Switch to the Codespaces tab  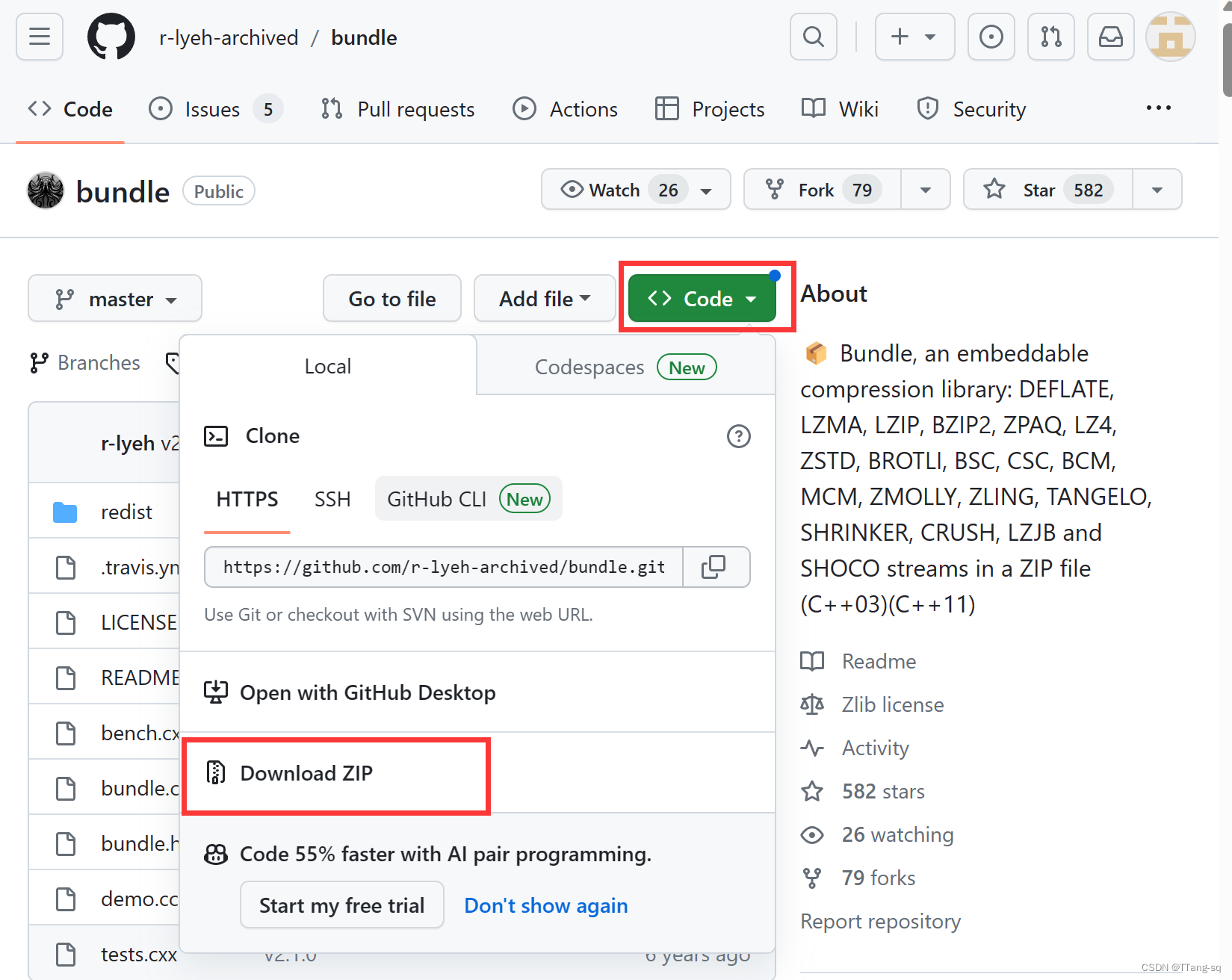[626, 367]
